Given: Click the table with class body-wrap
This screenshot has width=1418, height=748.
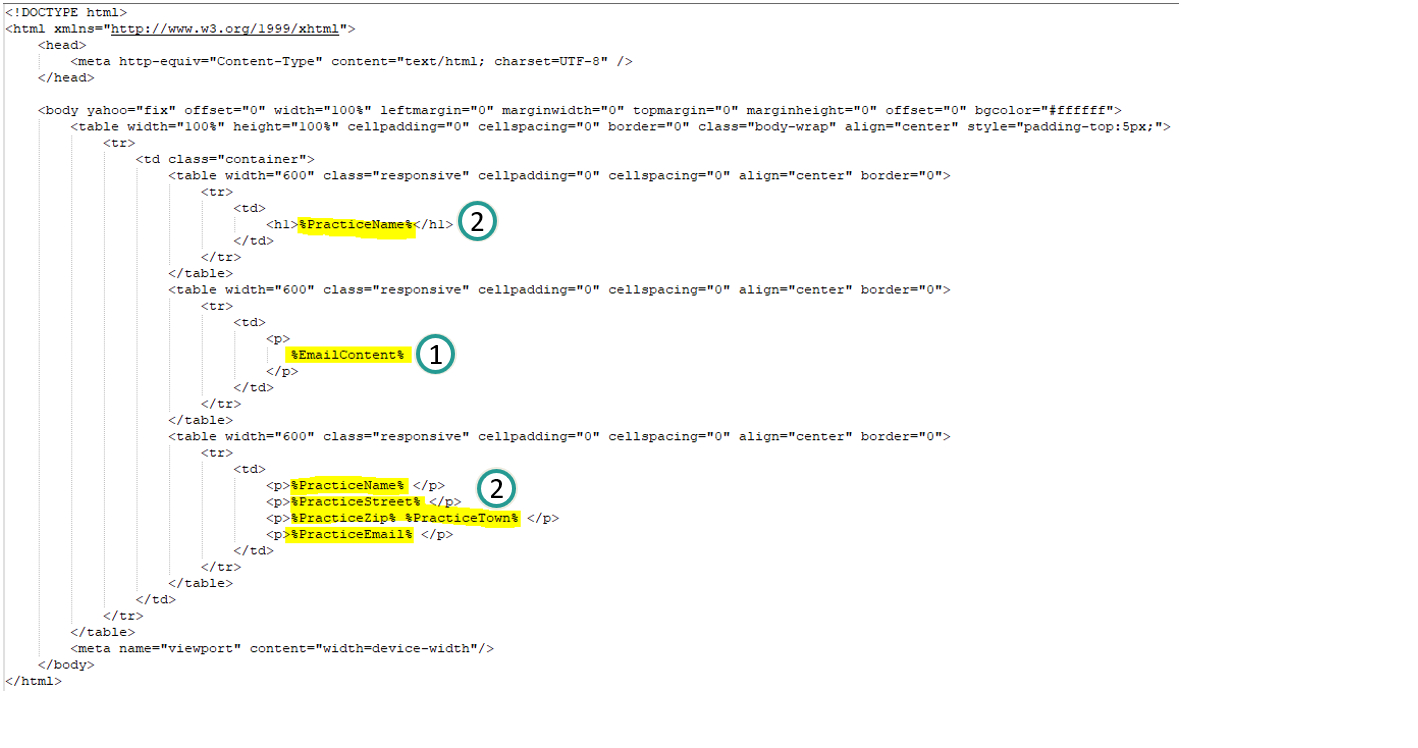Looking at the screenshot, I should [619, 127].
